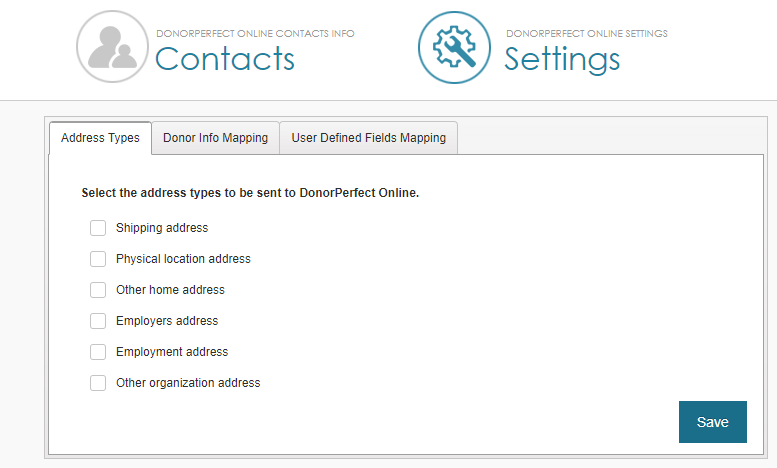Click the 'Employers address' label
Screen dimensions: 777x468
(167, 321)
